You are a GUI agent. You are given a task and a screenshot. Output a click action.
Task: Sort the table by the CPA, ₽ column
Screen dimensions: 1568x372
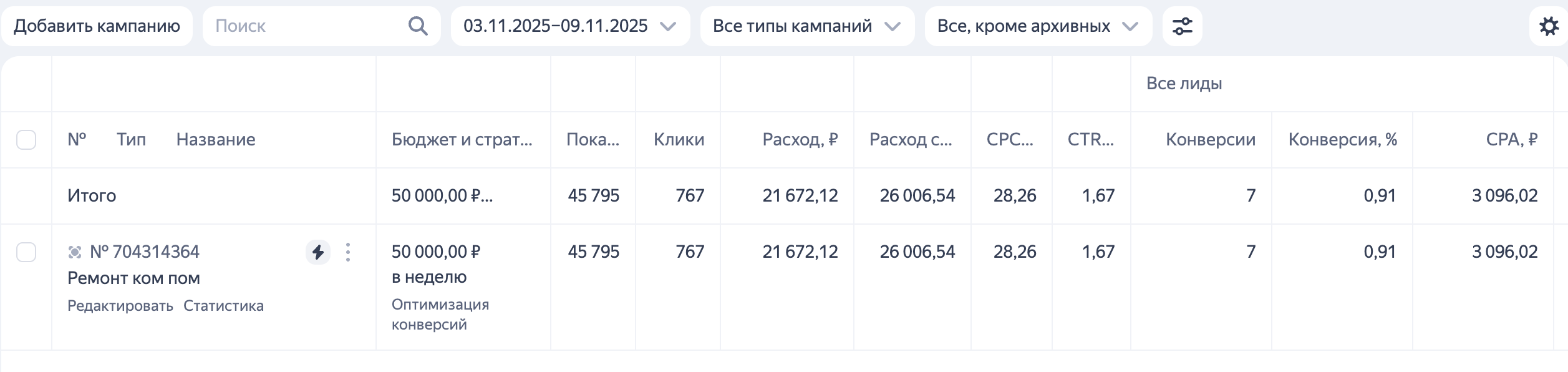point(1512,140)
